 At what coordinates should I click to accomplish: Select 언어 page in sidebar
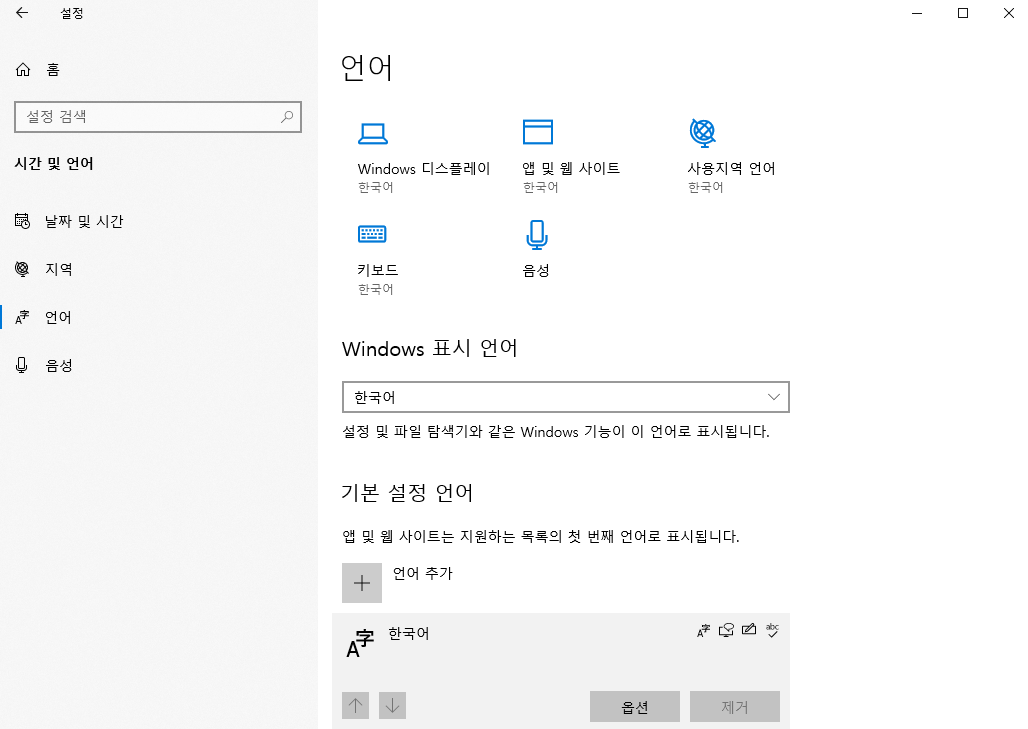[58, 317]
